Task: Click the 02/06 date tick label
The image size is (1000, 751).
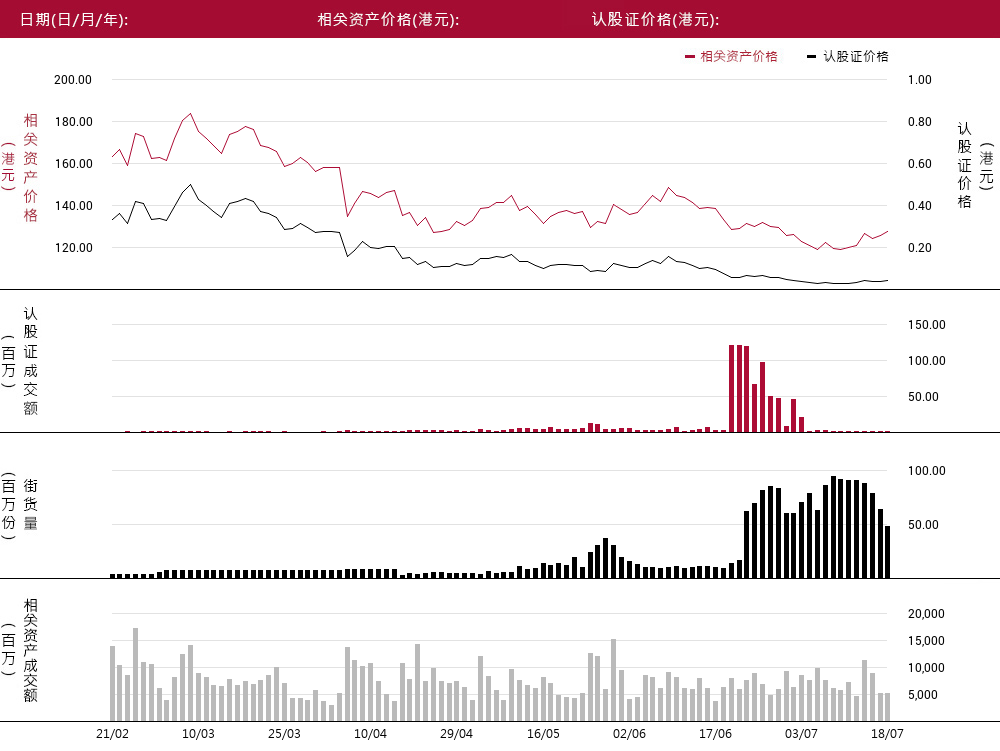Action: pyautogui.click(x=629, y=734)
